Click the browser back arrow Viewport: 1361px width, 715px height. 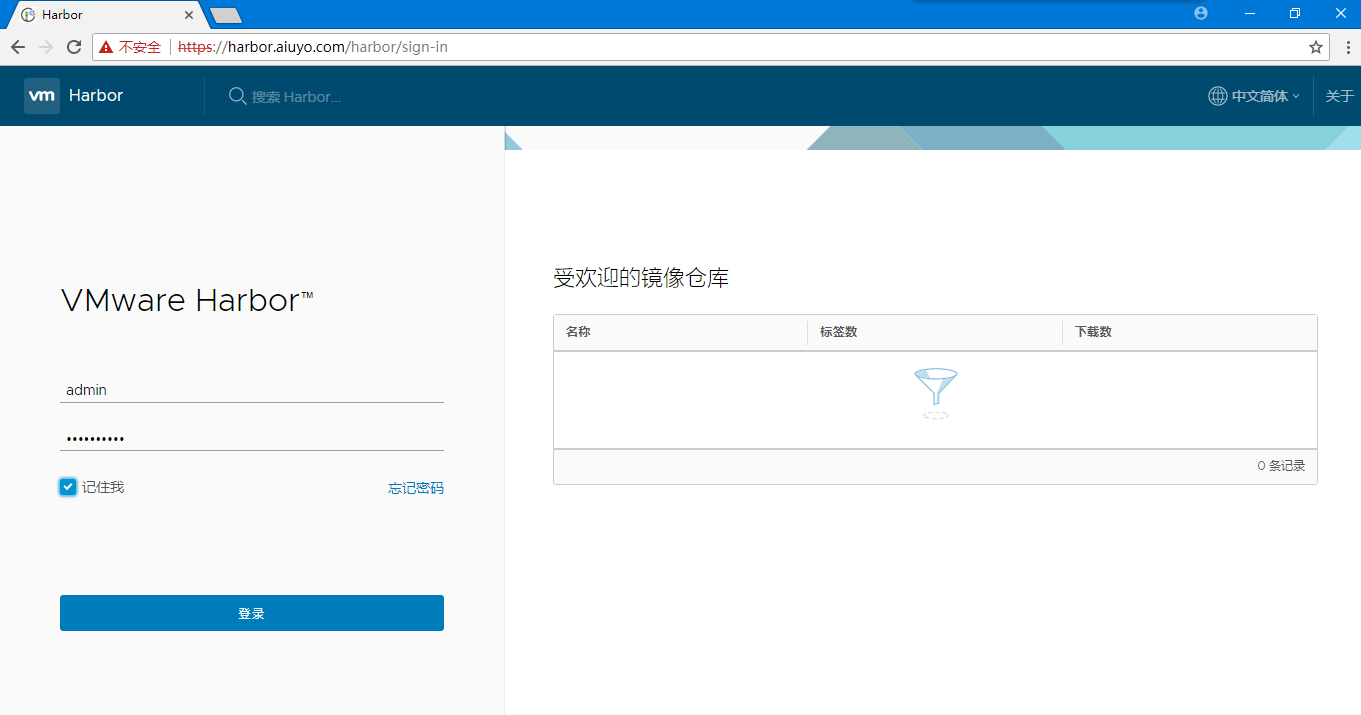18,47
